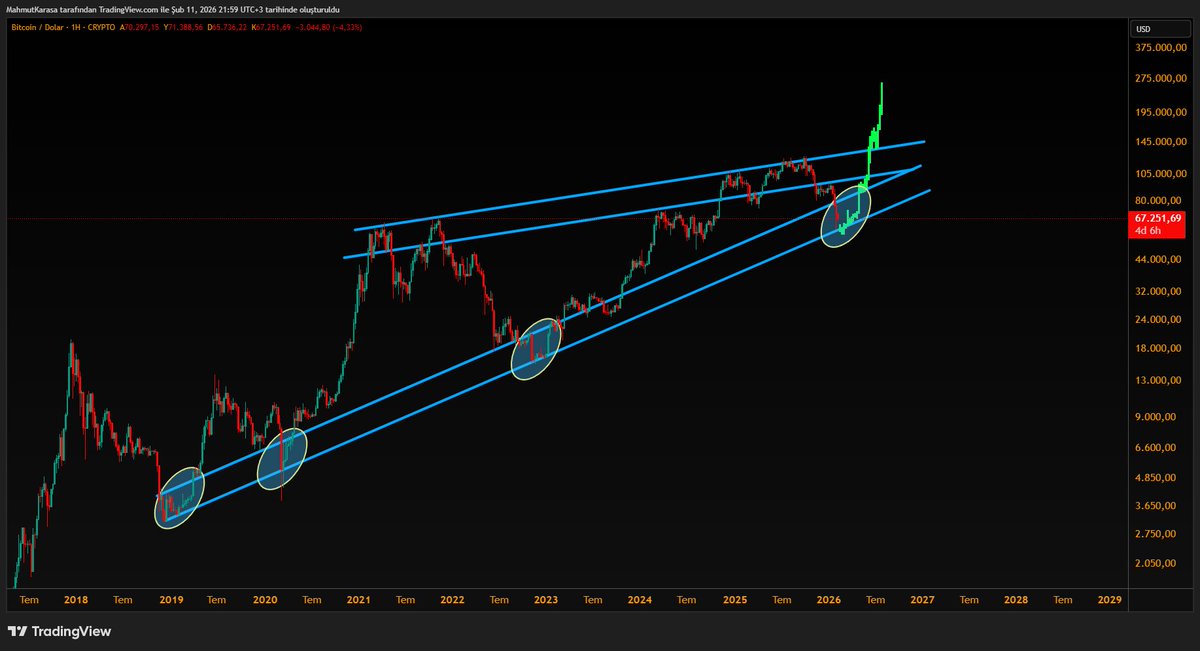This screenshot has height=651, width=1200.
Task: Click the 2026 label on time axis
Action: point(828,600)
